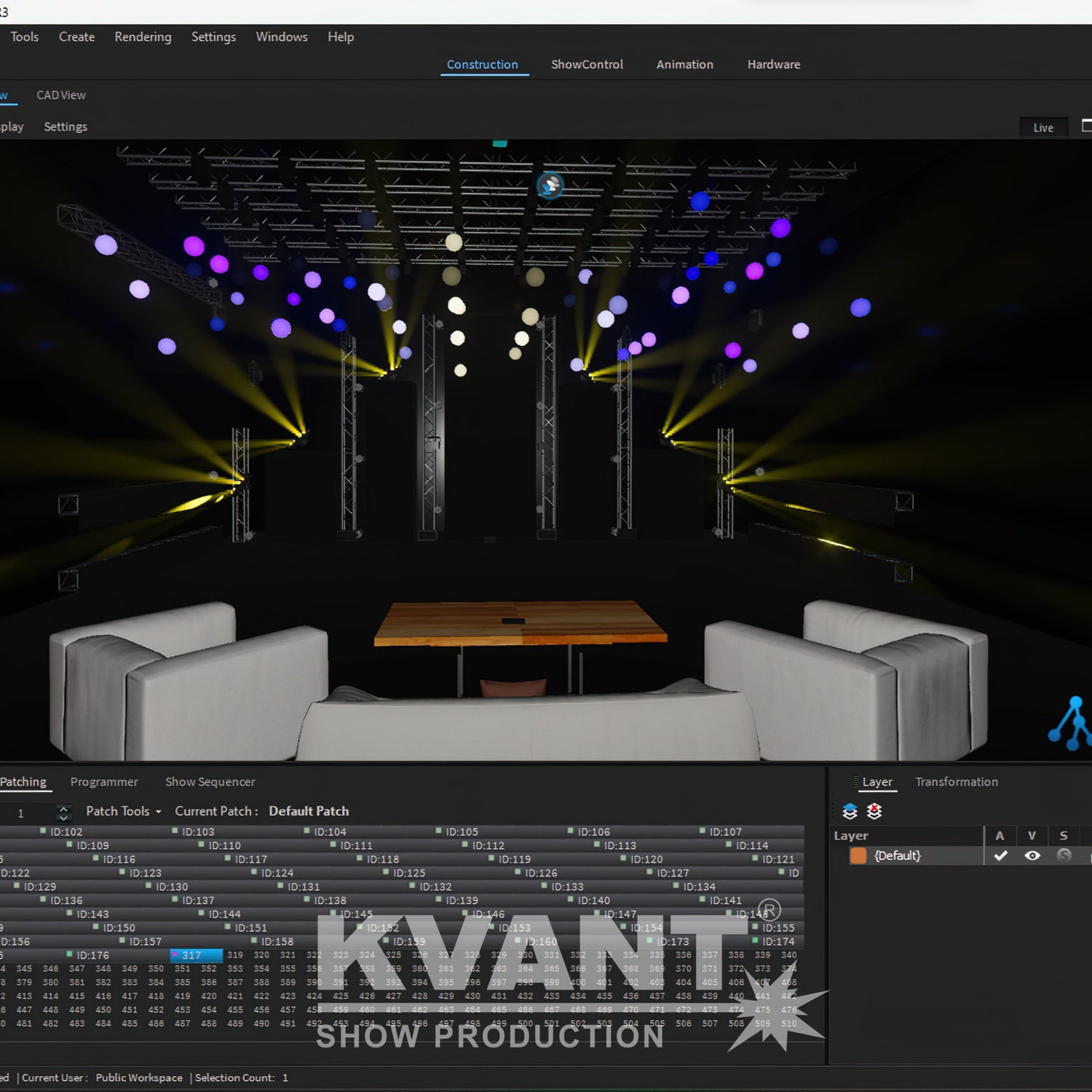Click the maximize viewport icon beside Live

[1086, 126]
